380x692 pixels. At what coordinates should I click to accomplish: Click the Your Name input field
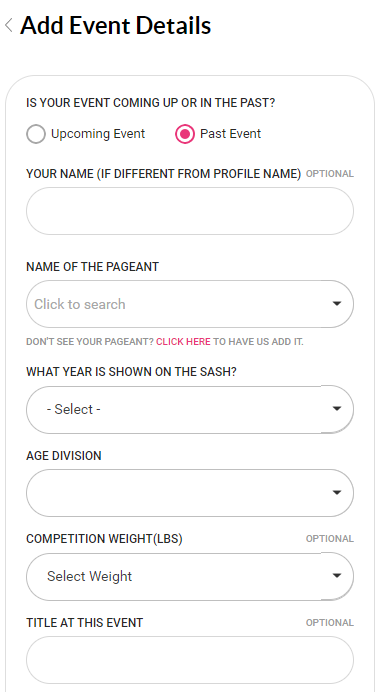pyautogui.click(x=190, y=211)
